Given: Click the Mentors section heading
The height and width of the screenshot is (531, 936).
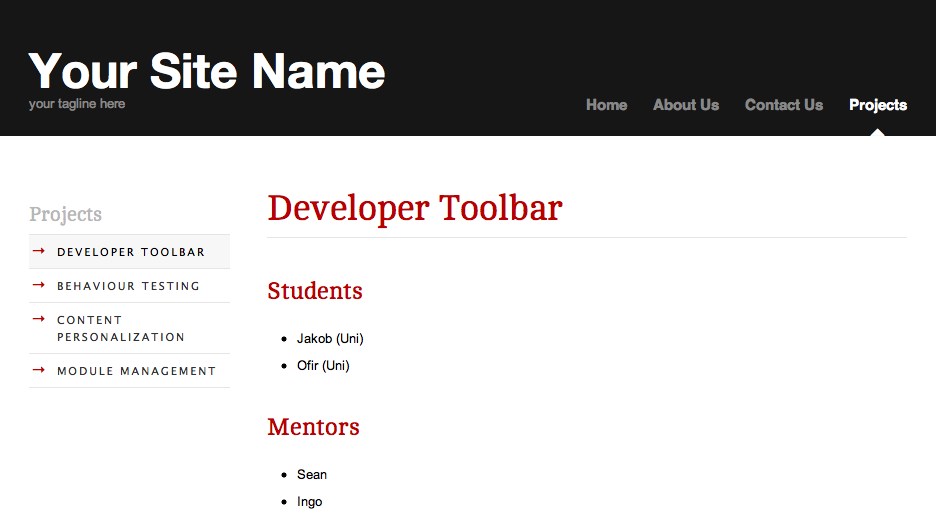Looking at the screenshot, I should click(313, 427).
